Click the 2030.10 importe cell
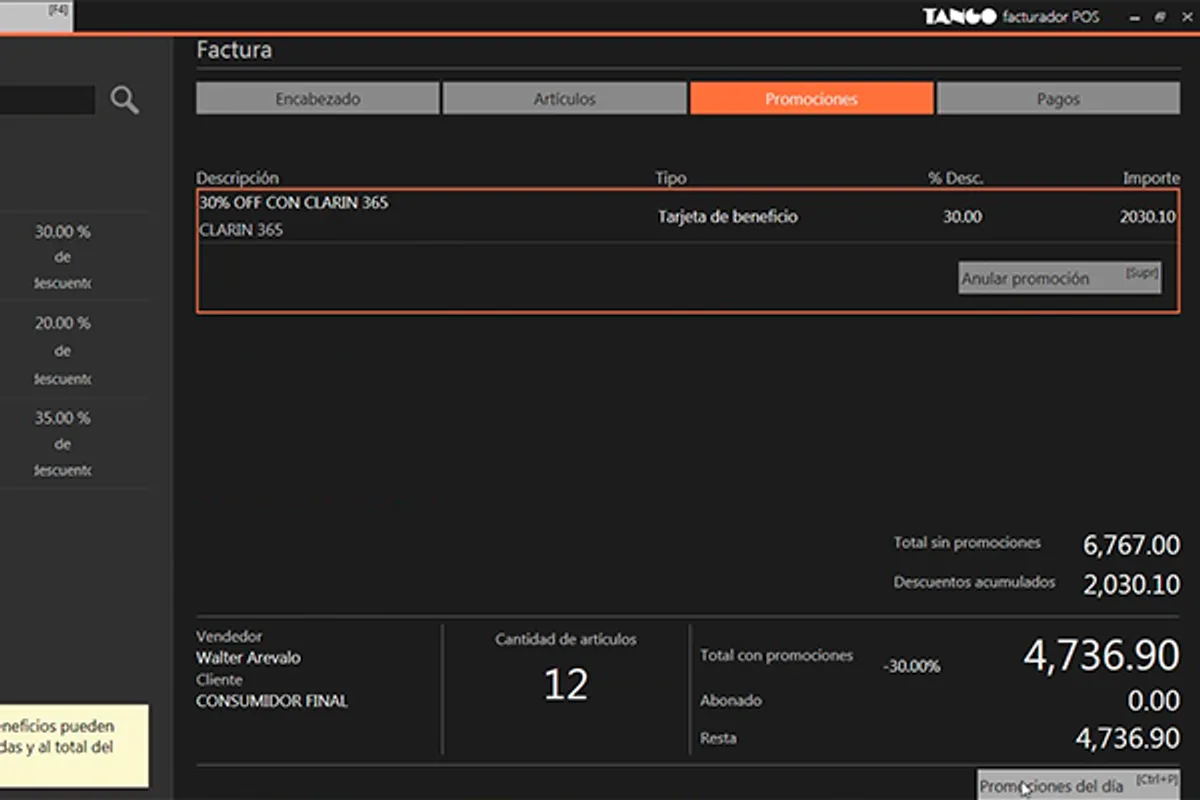This screenshot has width=1200, height=800. (1148, 216)
